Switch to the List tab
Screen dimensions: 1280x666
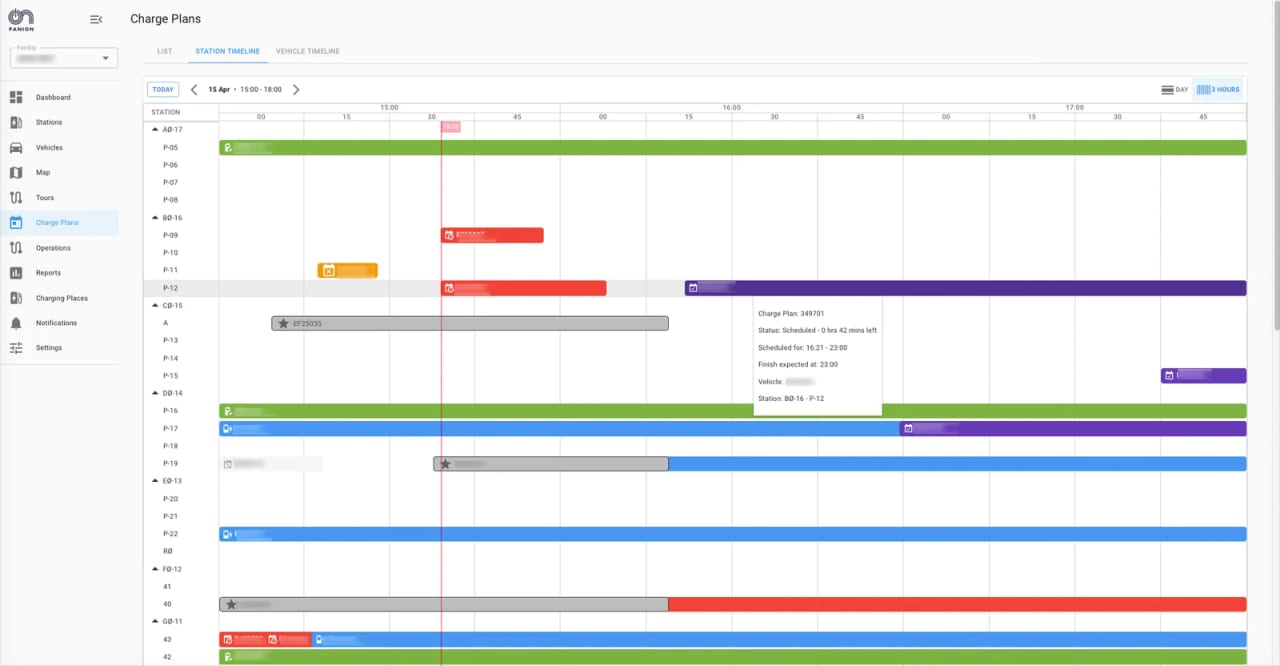tap(165, 51)
